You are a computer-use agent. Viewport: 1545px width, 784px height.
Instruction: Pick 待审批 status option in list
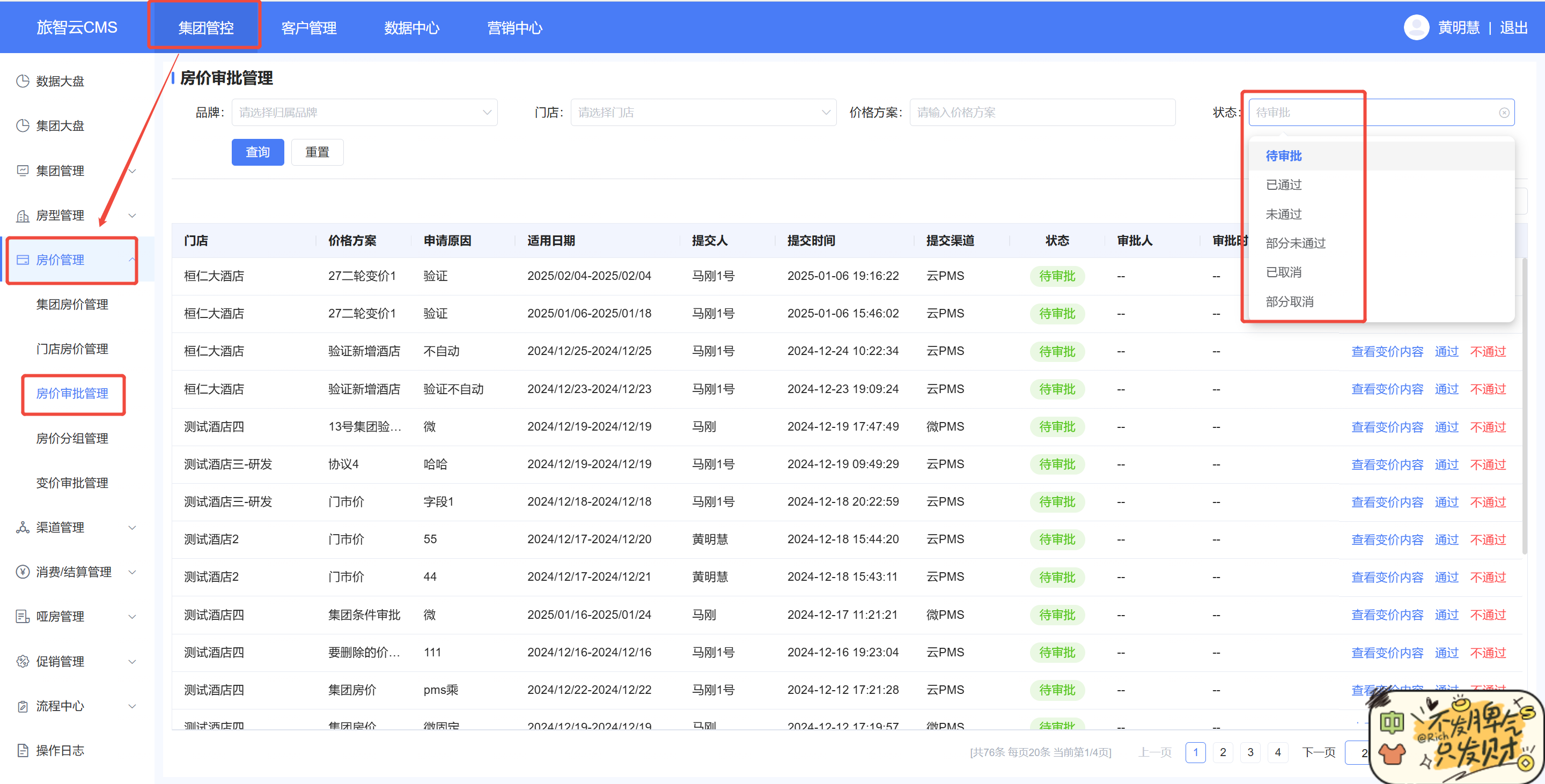point(1382,156)
